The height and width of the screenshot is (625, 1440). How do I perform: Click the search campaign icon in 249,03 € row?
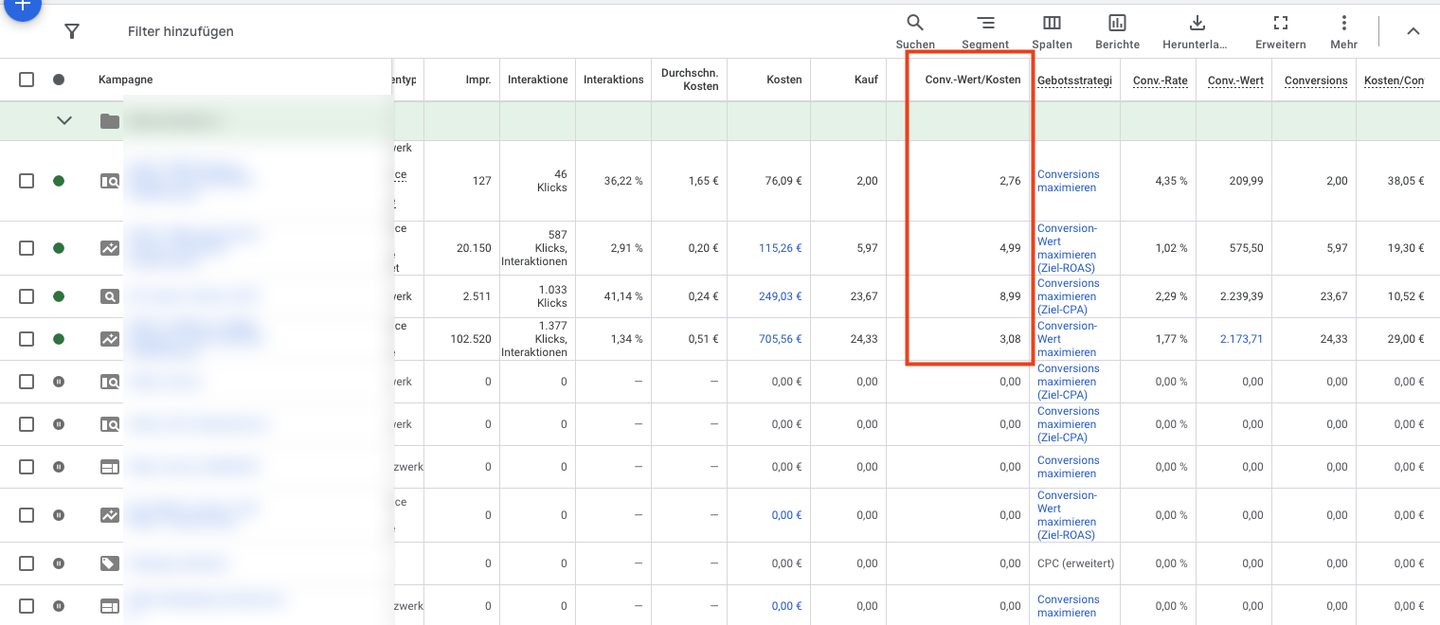[110, 297]
